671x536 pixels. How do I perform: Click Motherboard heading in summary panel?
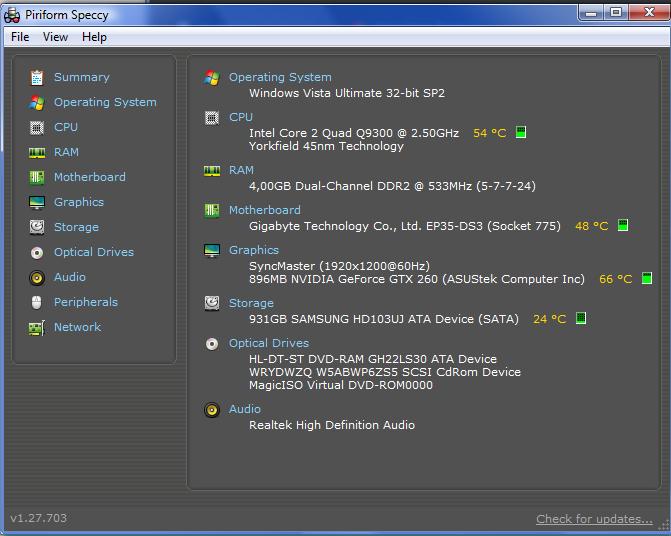click(265, 210)
